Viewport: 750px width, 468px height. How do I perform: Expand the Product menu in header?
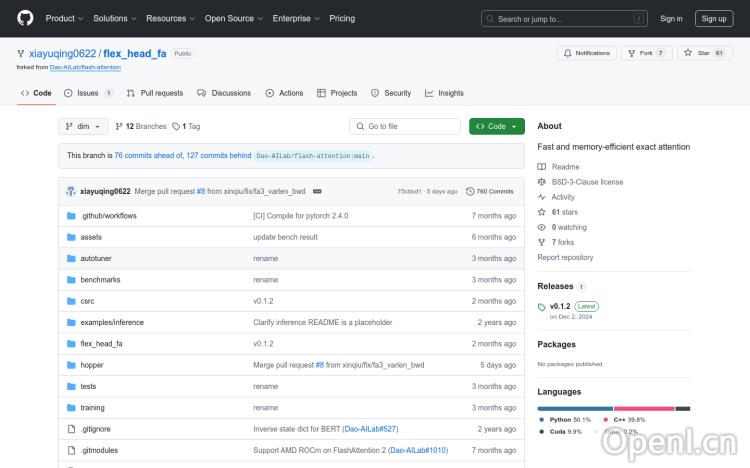point(64,18)
